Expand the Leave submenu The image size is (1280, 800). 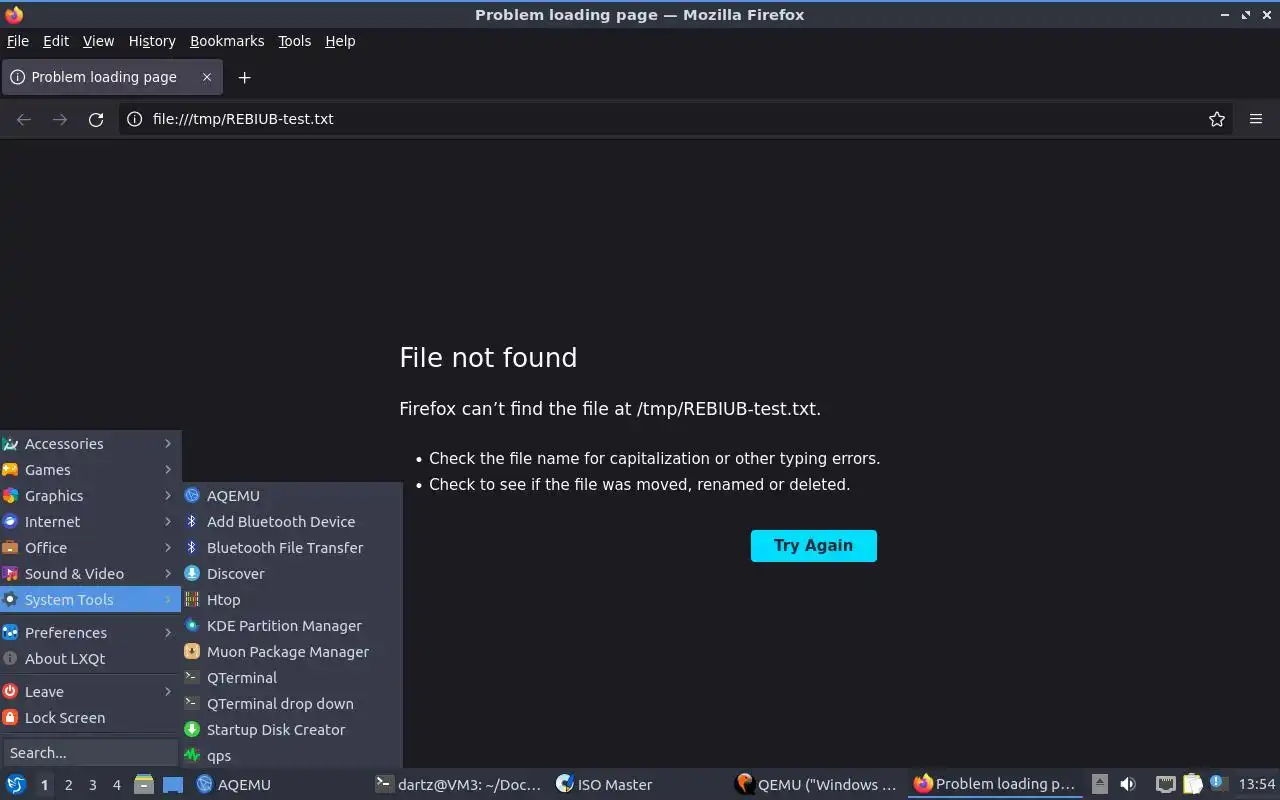(90, 692)
